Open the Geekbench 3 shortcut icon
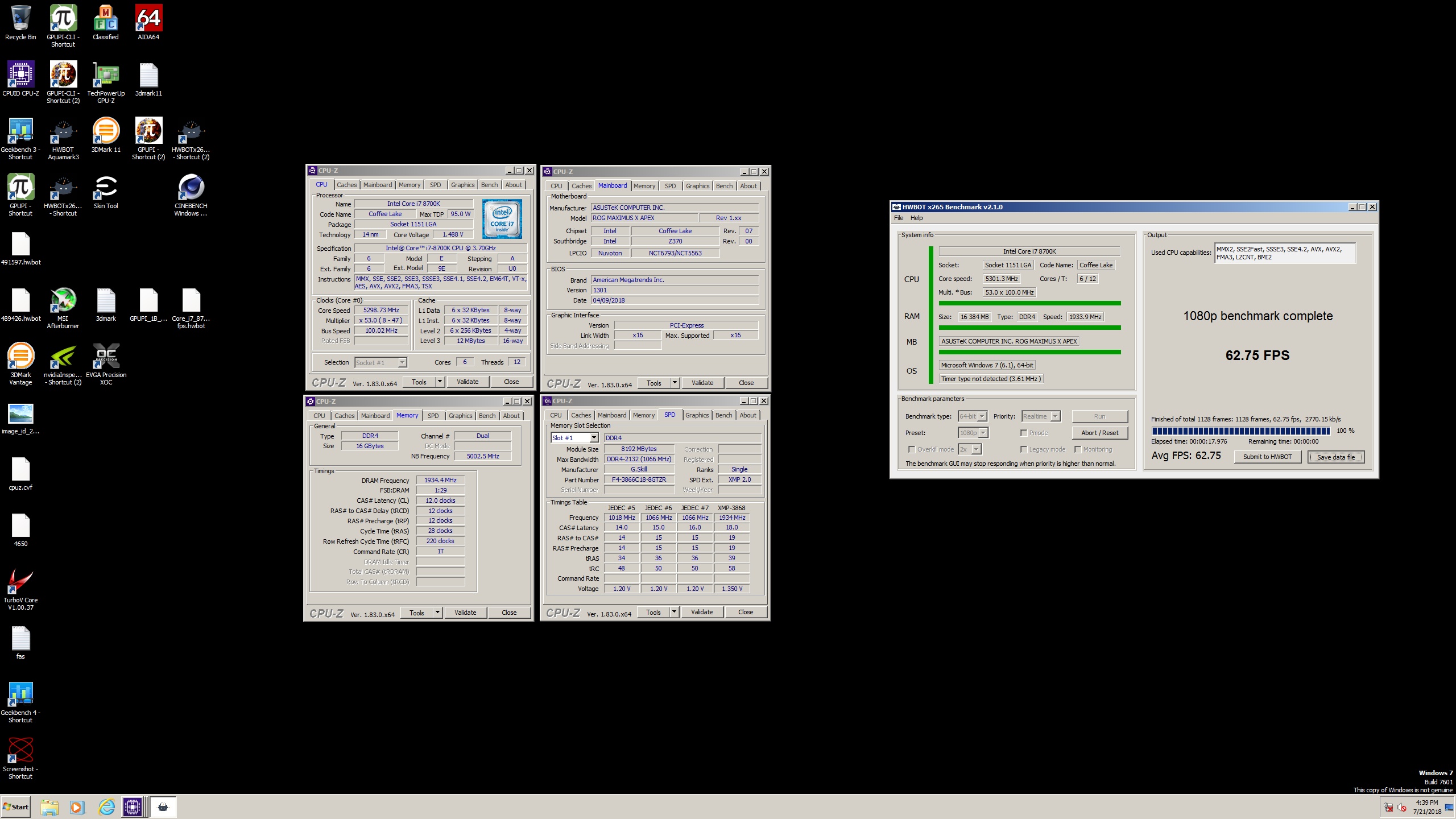Viewport: 1456px width, 819px height. 20,139
